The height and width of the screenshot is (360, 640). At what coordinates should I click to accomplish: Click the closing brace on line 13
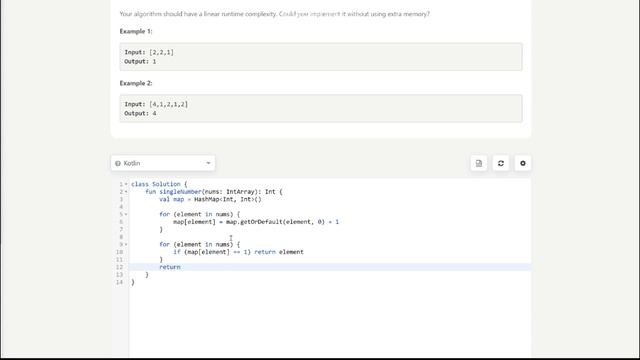coord(147,275)
